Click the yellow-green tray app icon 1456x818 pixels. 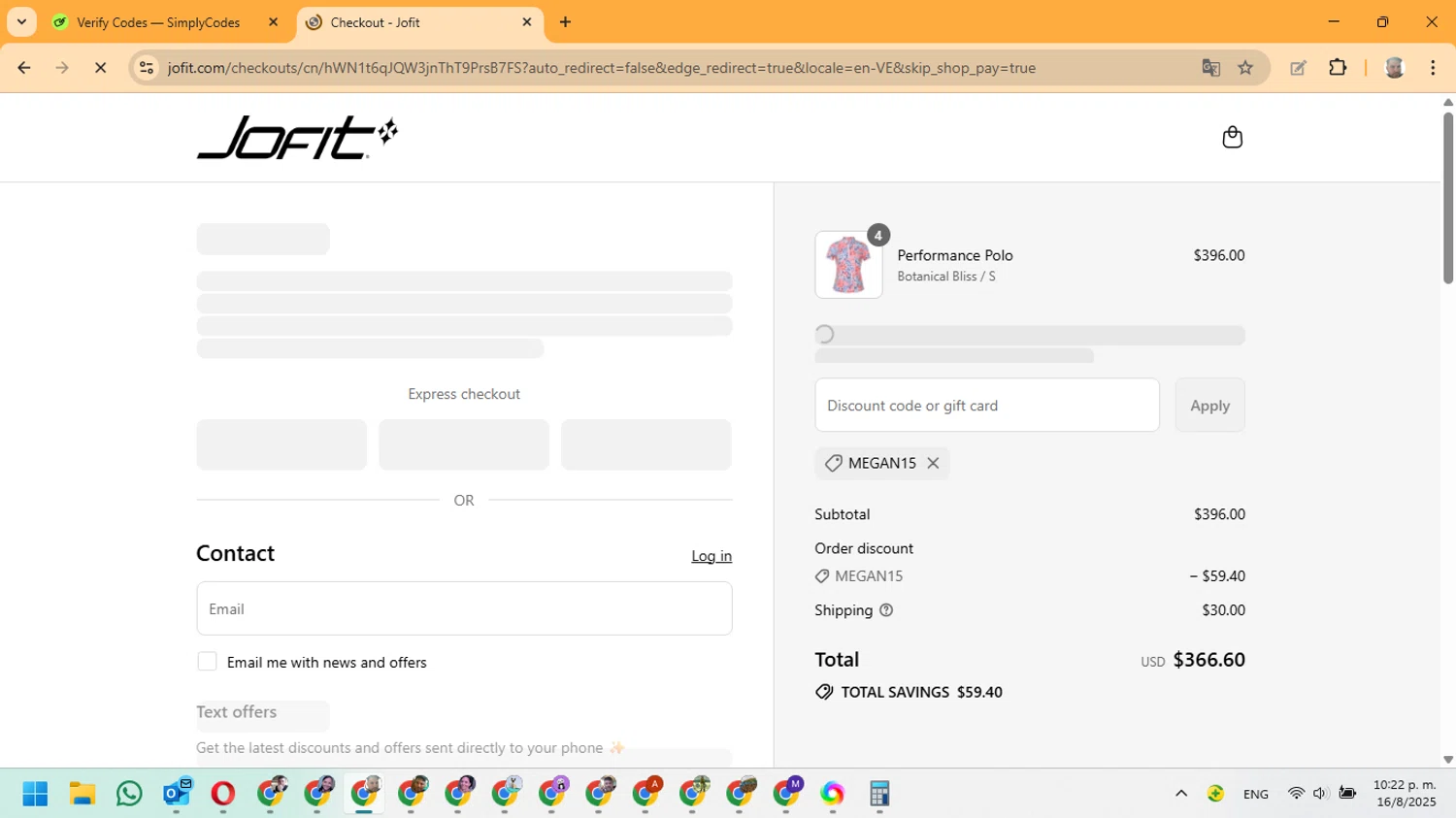[x=1215, y=794]
